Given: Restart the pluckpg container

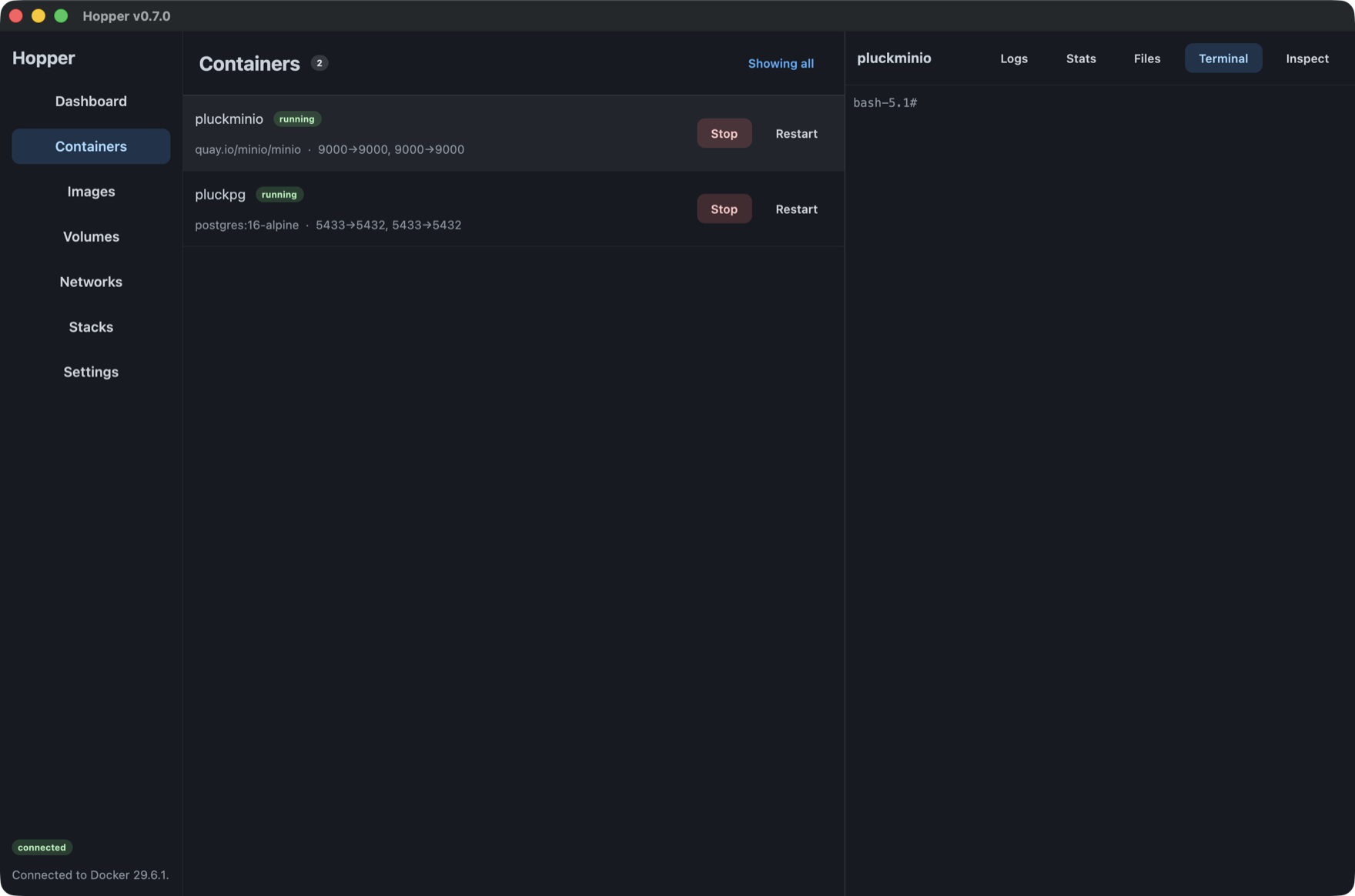Looking at the screenshot, I should [x=796, y=209].
